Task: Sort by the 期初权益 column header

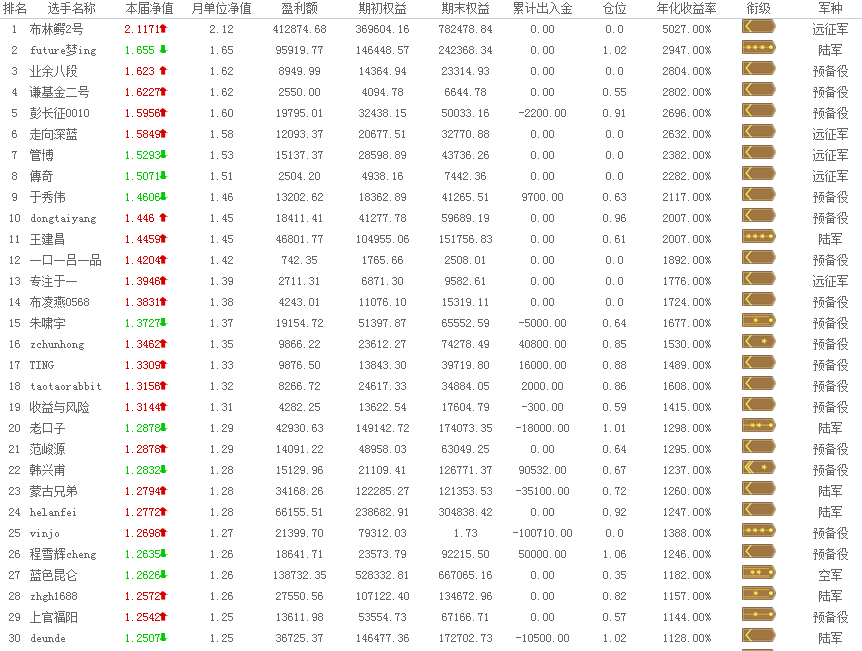Action: pyautogui.click(x=382, y=8)
